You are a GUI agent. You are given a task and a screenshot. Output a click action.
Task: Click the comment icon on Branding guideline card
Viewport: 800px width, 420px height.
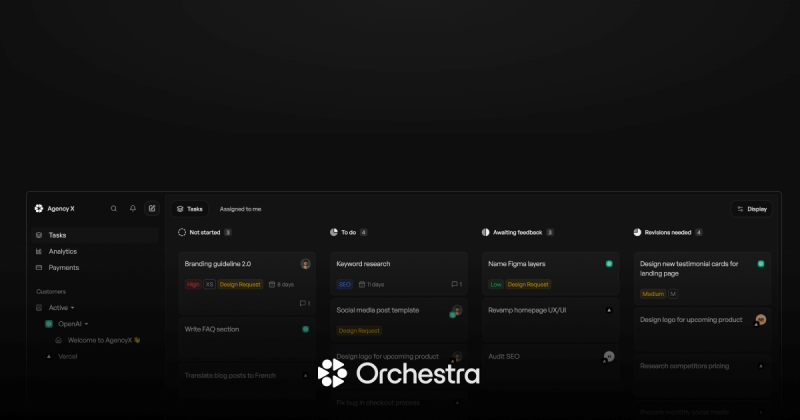303,303
